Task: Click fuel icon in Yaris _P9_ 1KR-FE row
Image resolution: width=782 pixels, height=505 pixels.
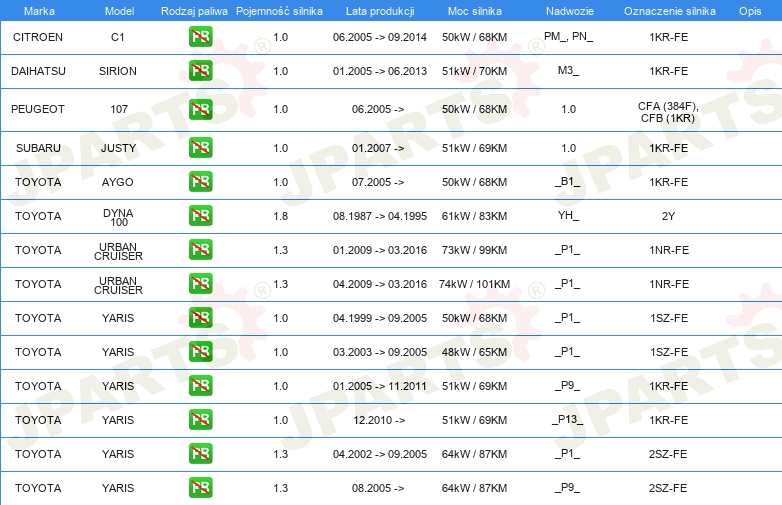Action: click(x=200, y=385)
